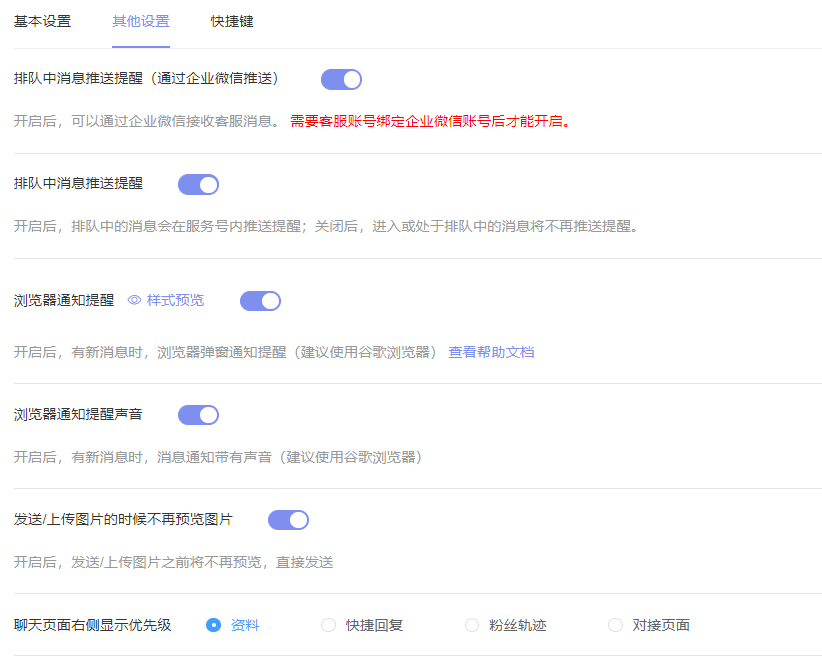This screenshot has width=822, height=662.
Task: Click the eye icon beside 样式预览
Action: (x=134, y=300)
